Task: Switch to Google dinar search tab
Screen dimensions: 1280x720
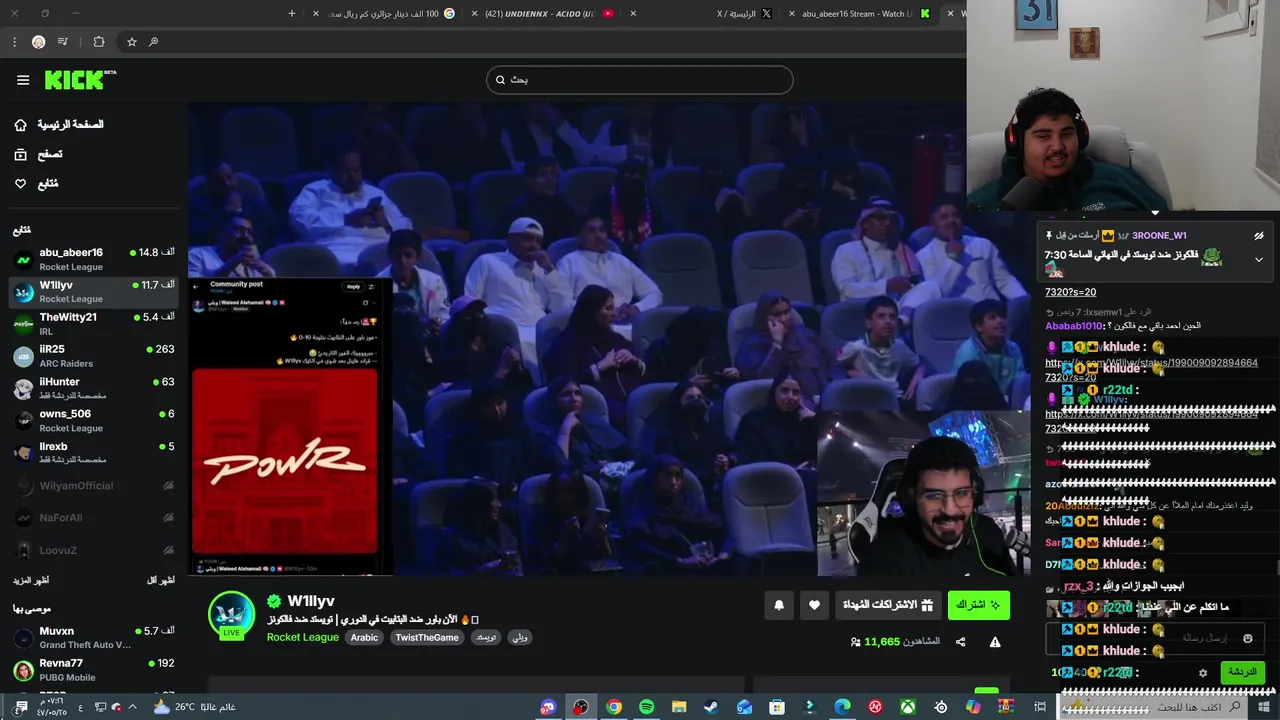Action: point(385,14)
